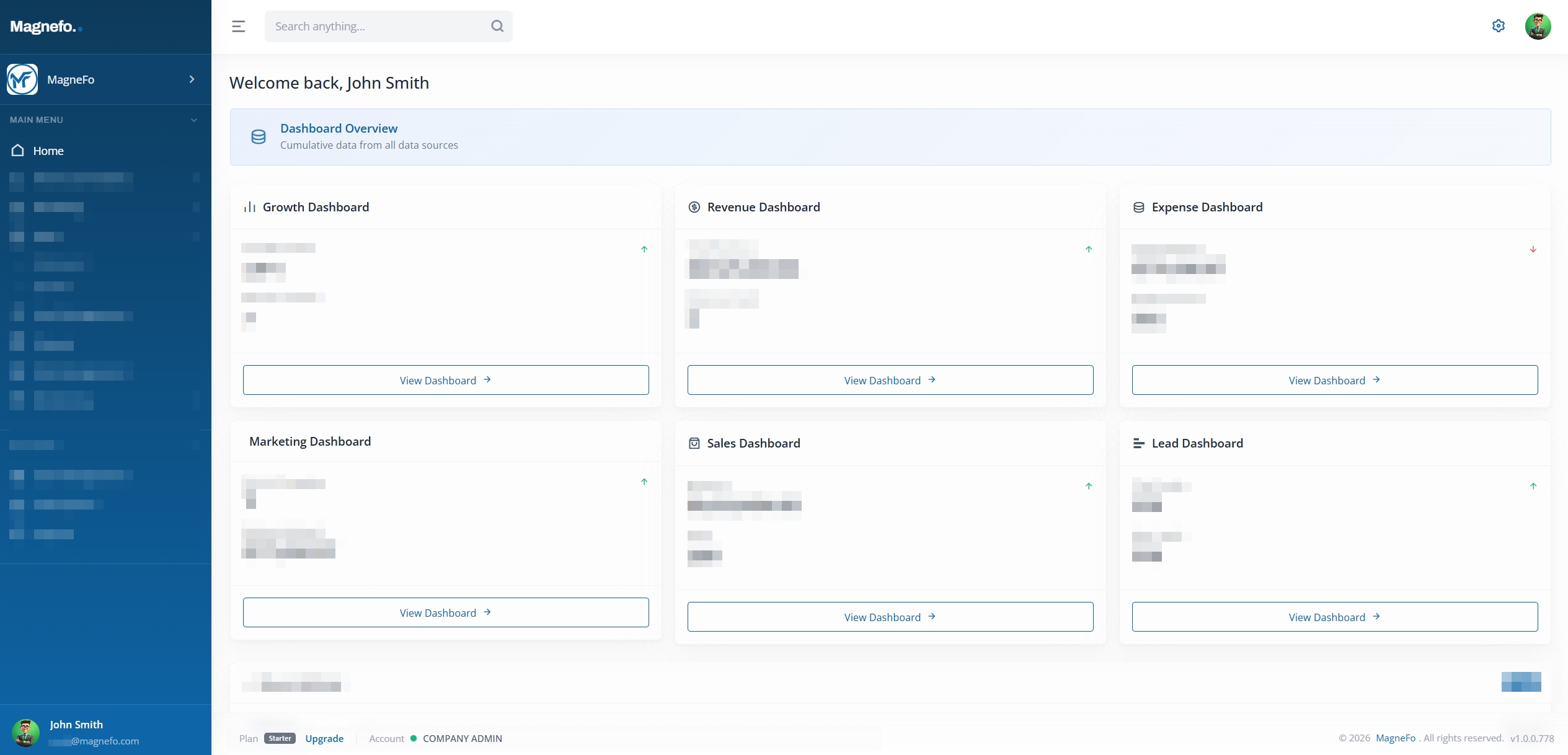Select the Growth Dashboard bar-chart icon
The image size is (1568, 755).
[249, 207]
